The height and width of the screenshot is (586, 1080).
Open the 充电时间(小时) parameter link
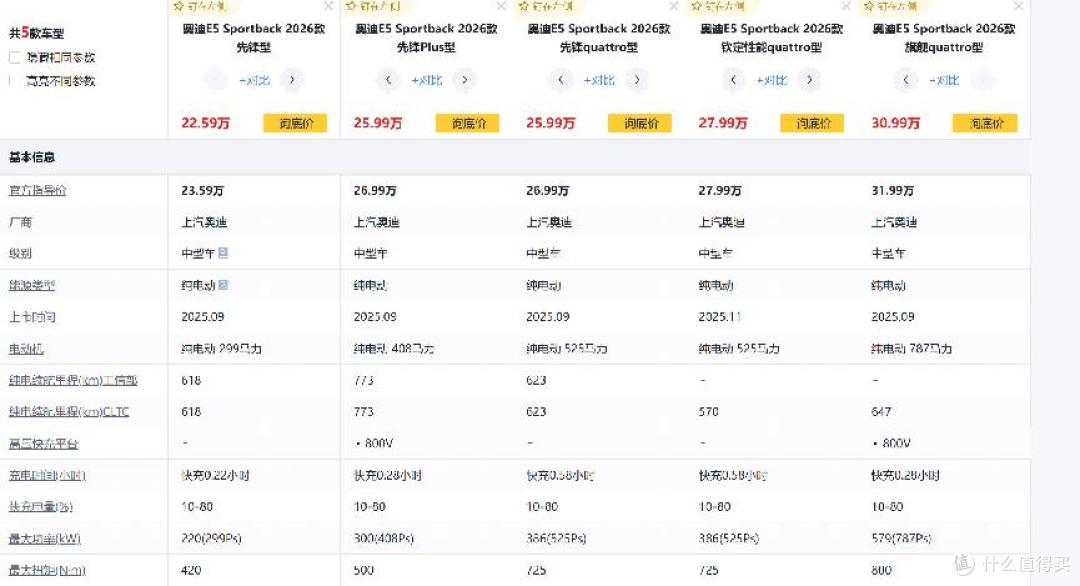coord(47,476)
